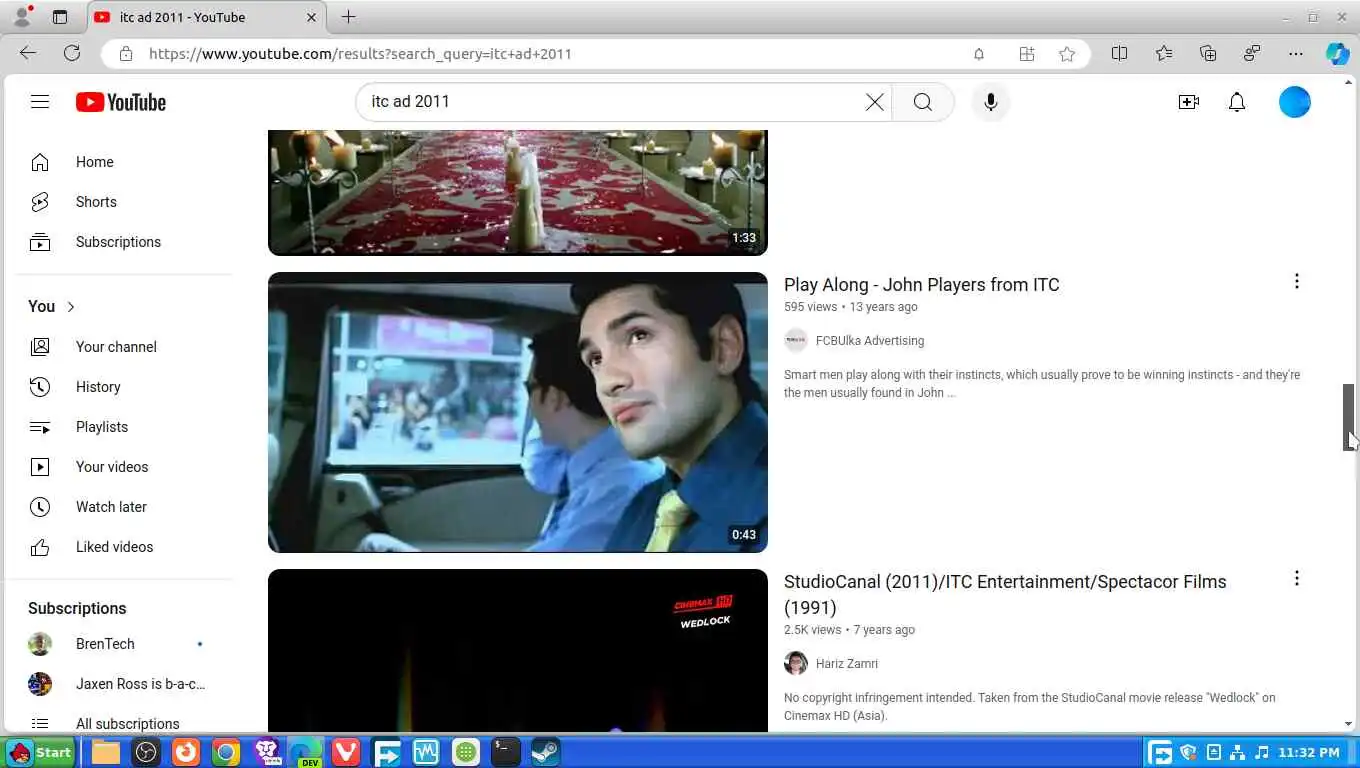Screen dimensions: 1360x768
Task: Open StudioCanal (2011)/ITC Entertainment video title
Action: 1005,595
